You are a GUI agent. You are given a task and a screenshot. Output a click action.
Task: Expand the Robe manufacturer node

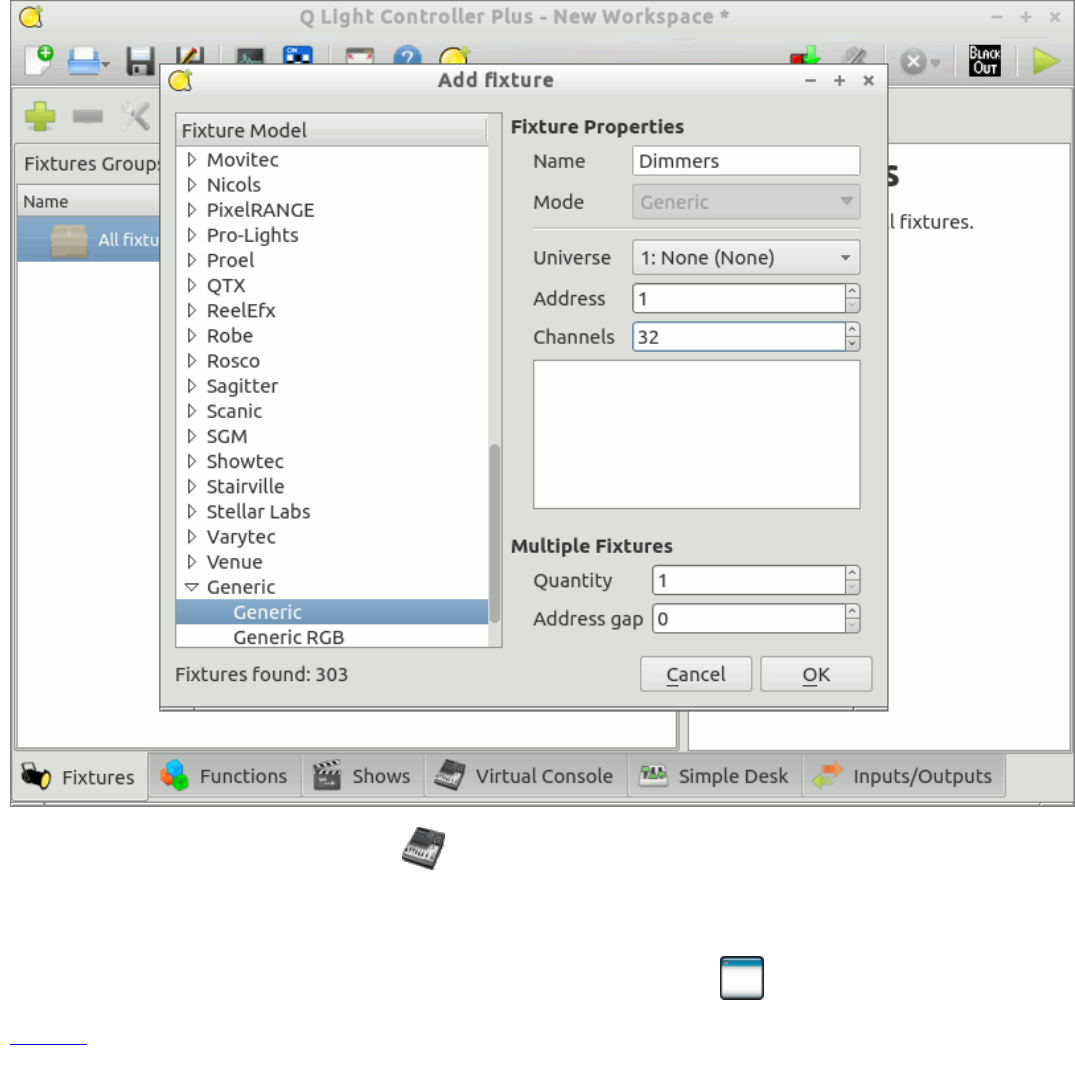(x=191, y=336)
